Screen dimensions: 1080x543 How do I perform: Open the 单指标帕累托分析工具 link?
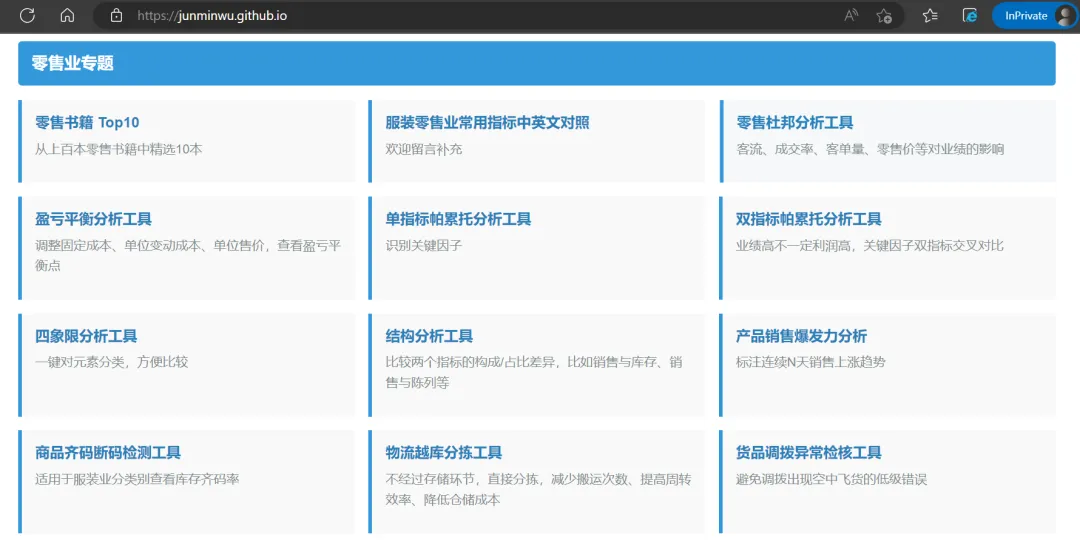[458, 219]
